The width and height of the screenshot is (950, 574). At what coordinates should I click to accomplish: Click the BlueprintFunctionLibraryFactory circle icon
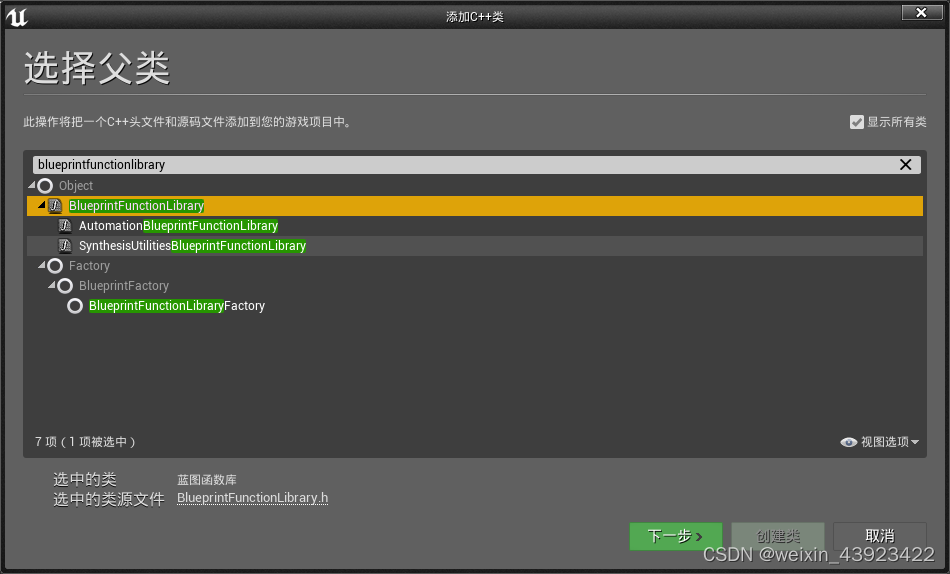pos(75,305)
